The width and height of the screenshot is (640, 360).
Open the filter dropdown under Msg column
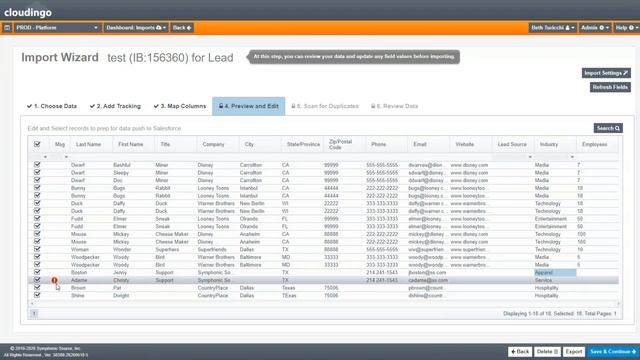click(x=66, y=157)
